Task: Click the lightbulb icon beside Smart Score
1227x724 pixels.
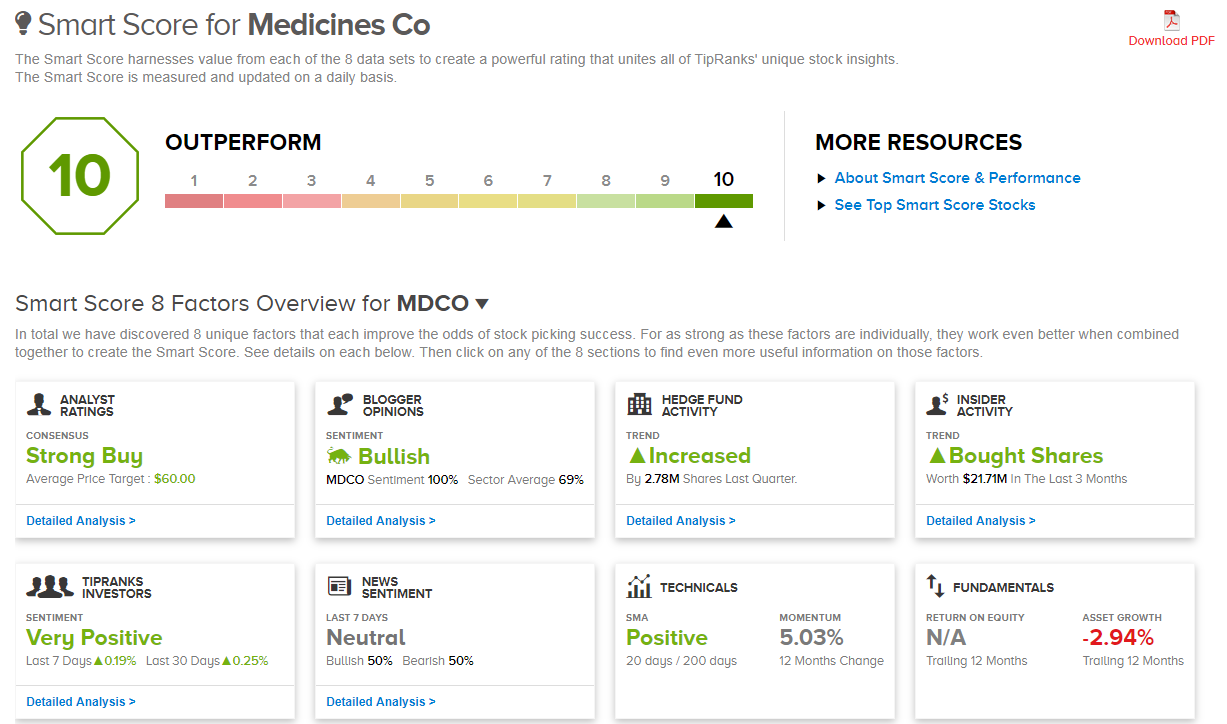Action: coord(24,24)
